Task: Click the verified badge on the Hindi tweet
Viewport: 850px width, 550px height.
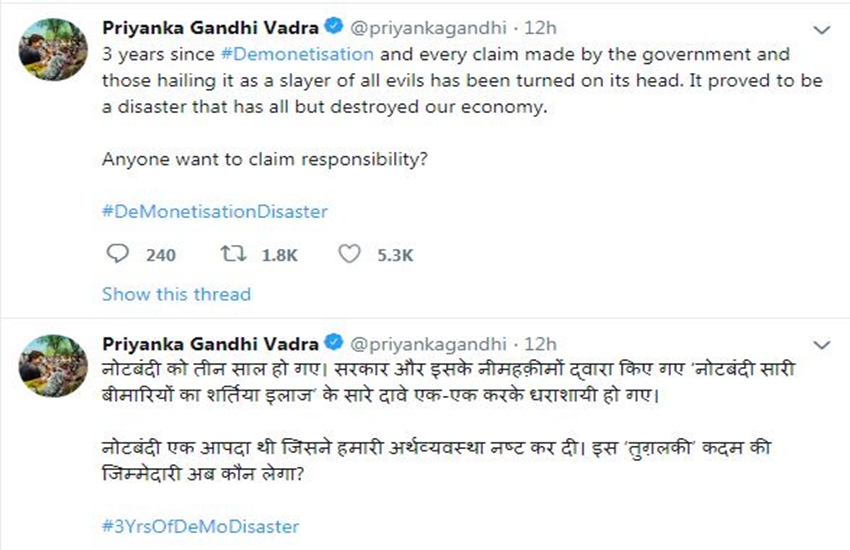Action: [339, 345]
